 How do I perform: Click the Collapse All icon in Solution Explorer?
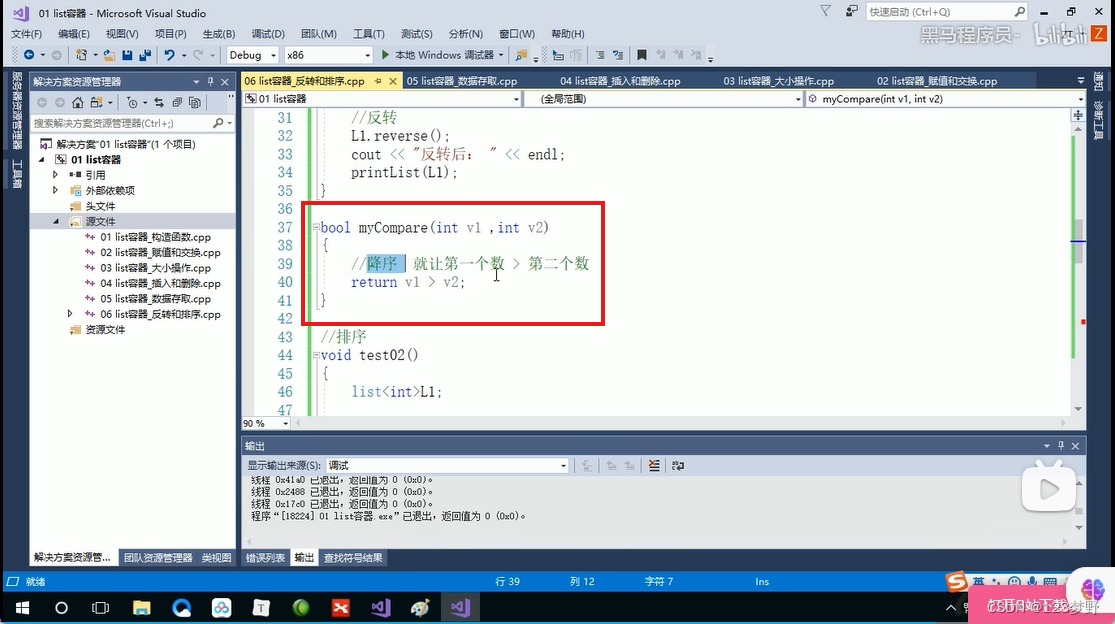click(177, 102)
